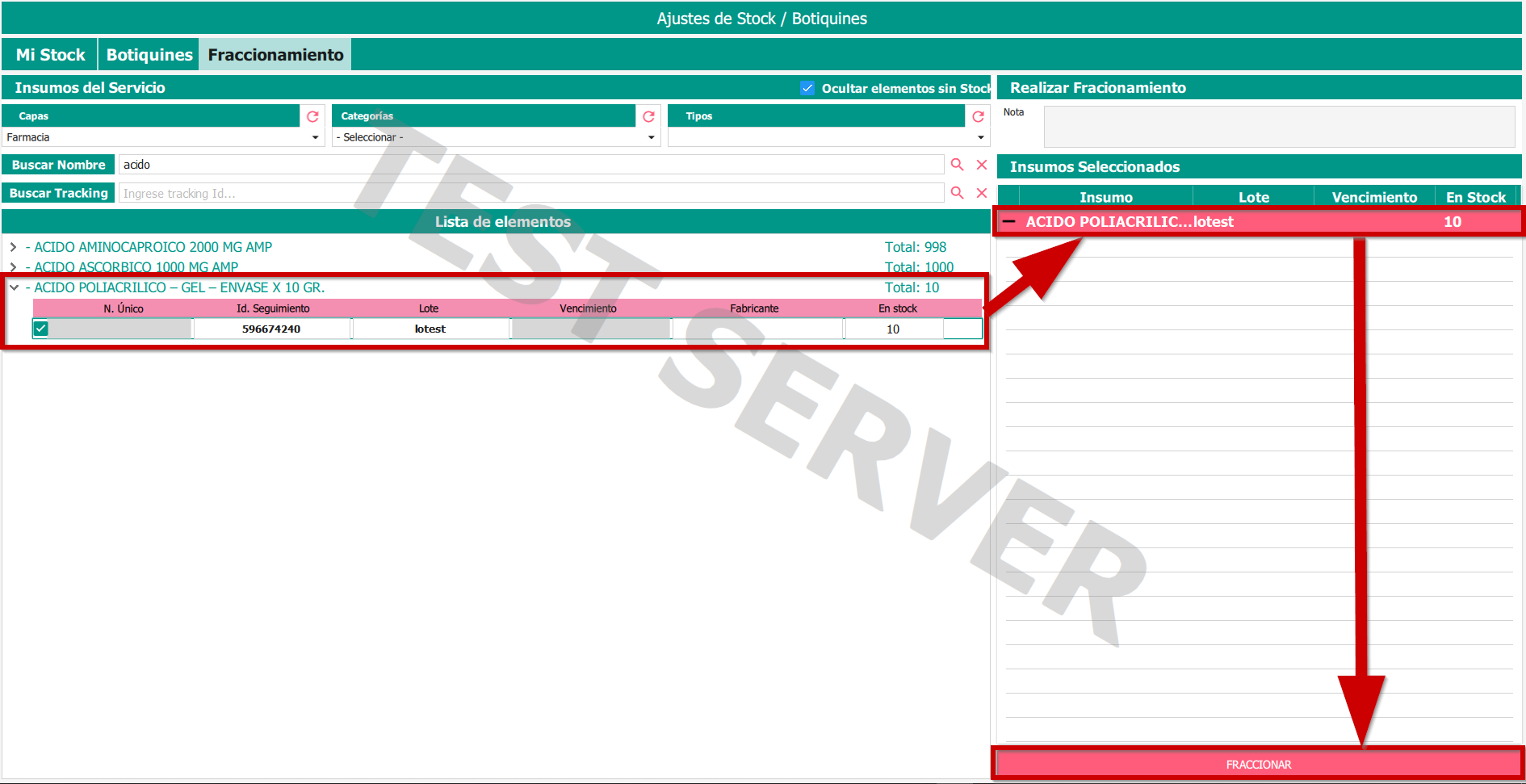Click the Capas refresh icon
This screenshot has height=784, width=1526.
(x=312, y=116)
